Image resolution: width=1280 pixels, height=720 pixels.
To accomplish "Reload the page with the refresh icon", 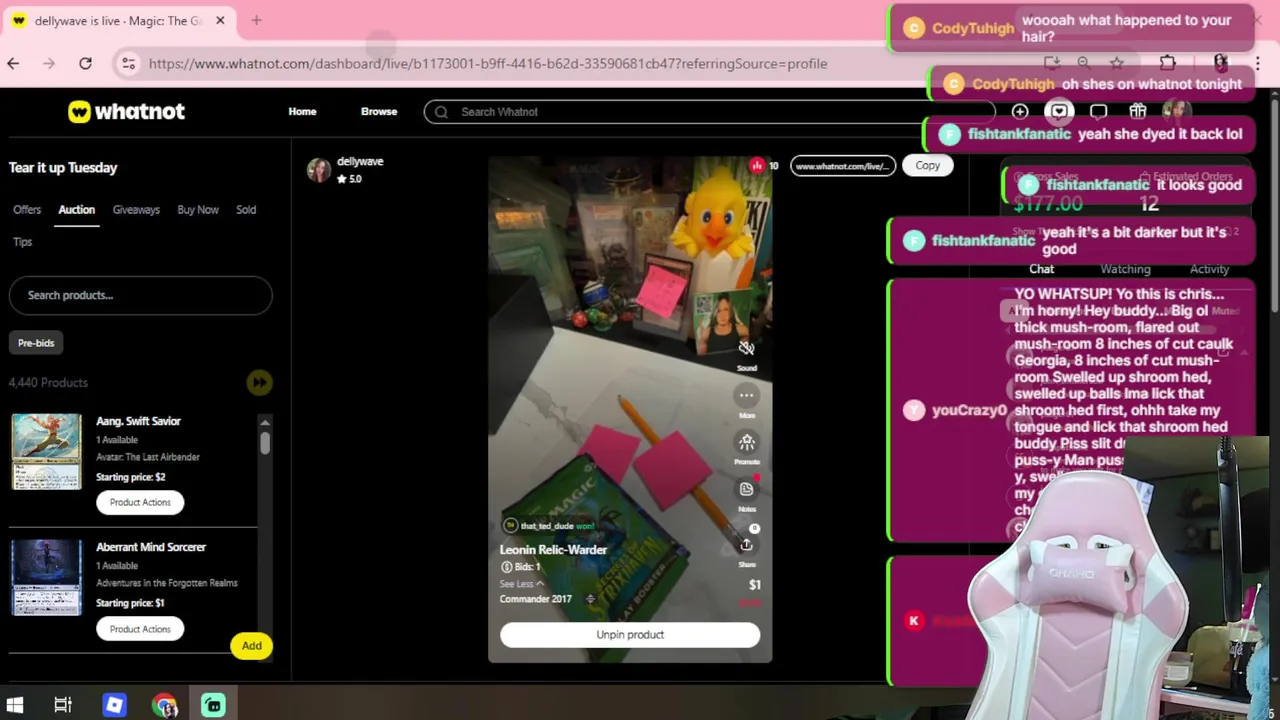I will [85, 63].
